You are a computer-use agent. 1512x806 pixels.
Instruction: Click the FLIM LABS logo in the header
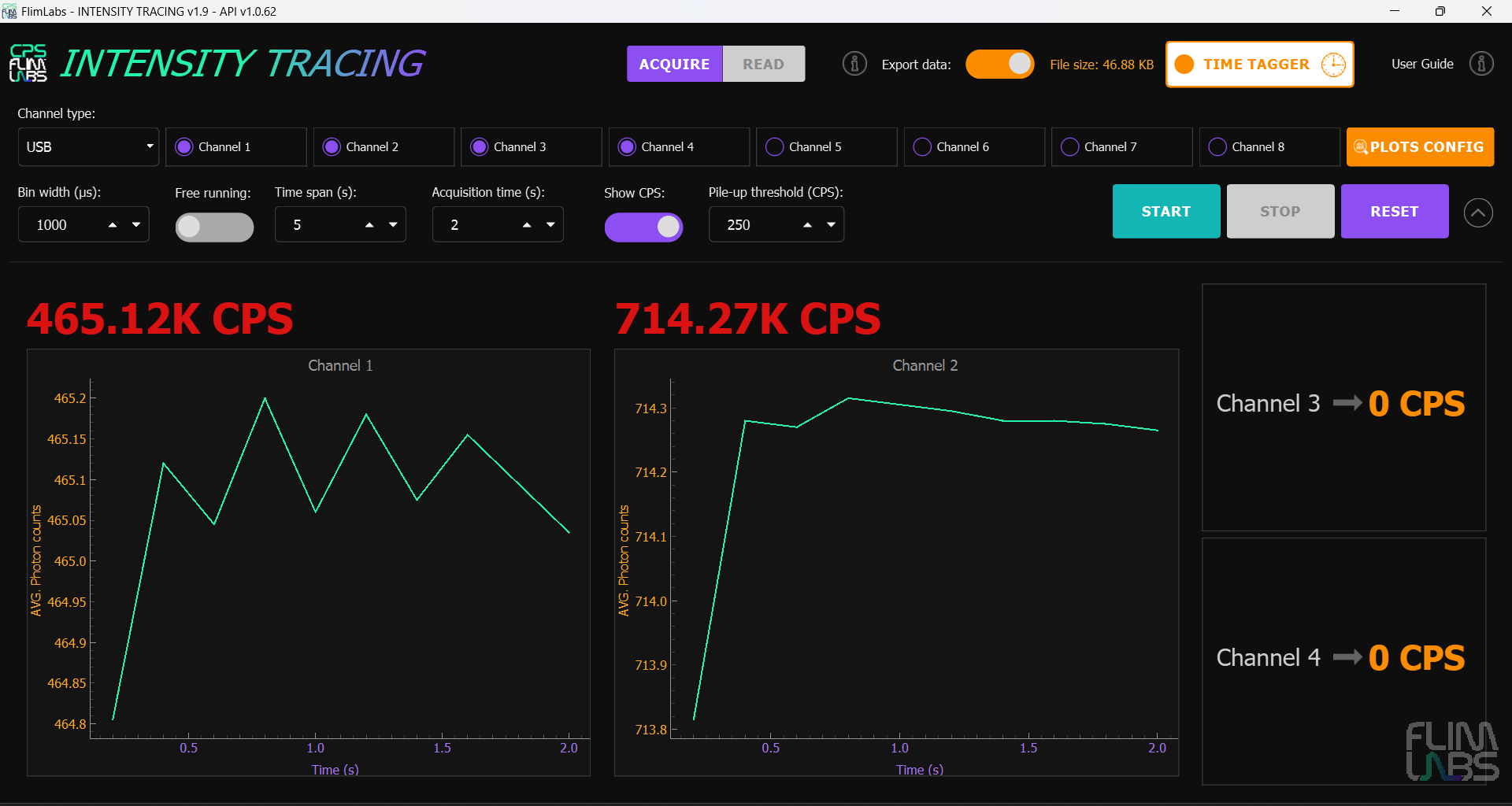pos(28,63)
